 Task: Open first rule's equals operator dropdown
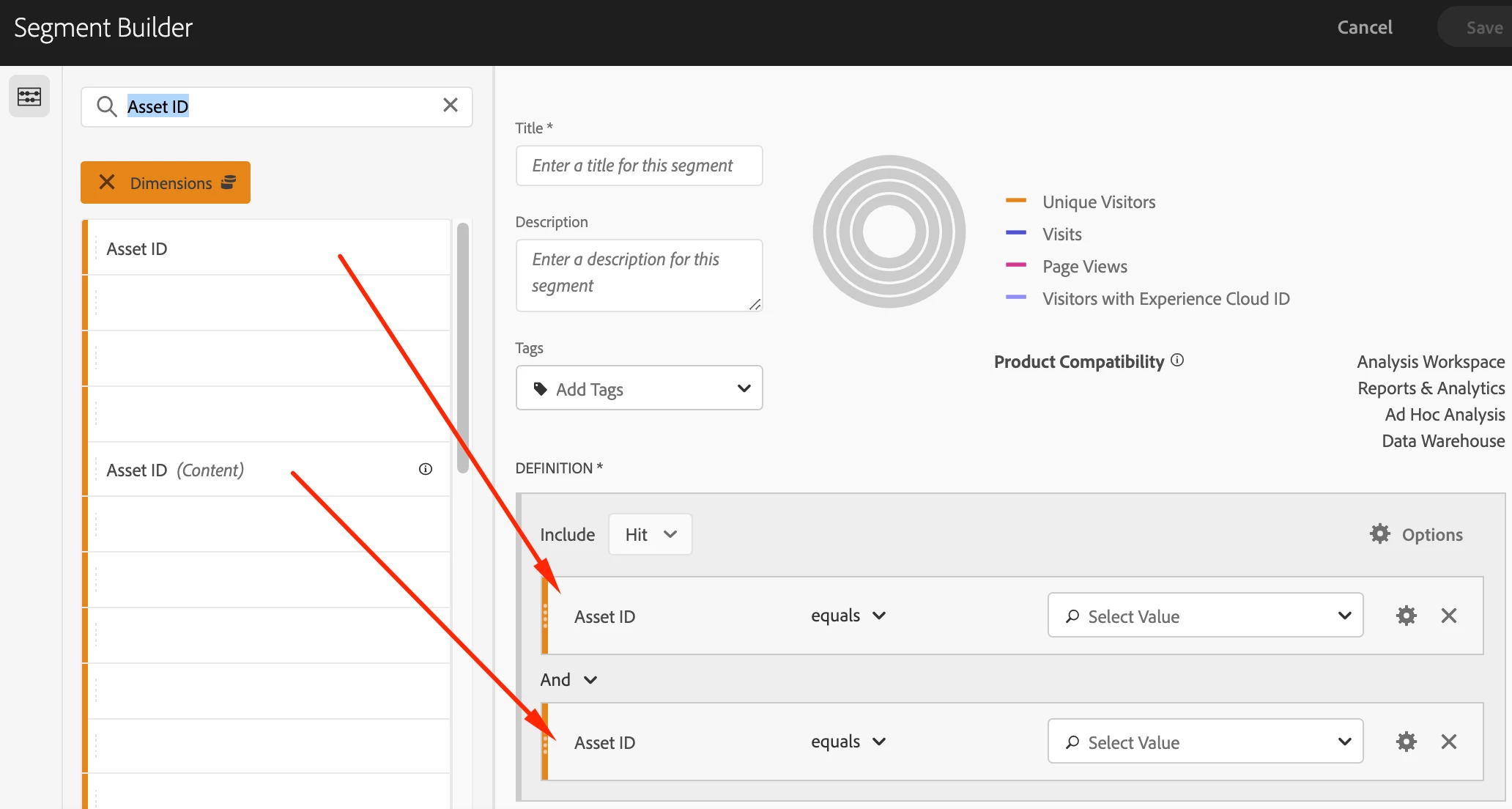[848, 616]
